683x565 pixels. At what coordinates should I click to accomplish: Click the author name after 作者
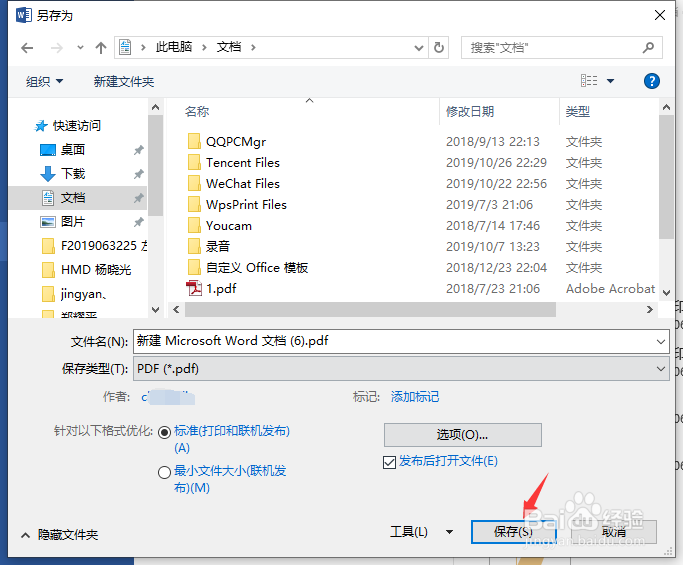(x=168, y=397)
